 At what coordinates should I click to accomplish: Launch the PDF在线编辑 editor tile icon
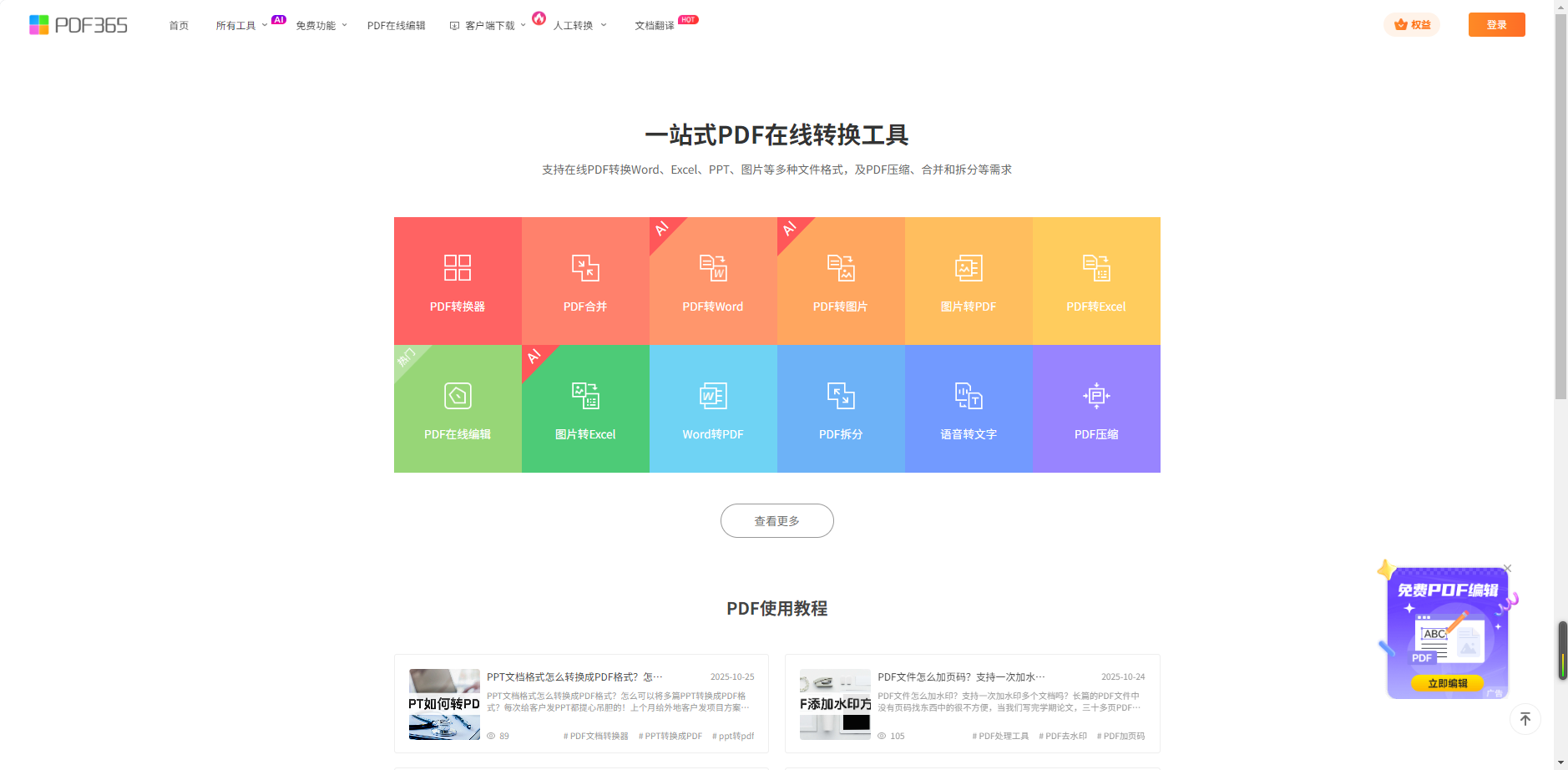tap(458, 396)
